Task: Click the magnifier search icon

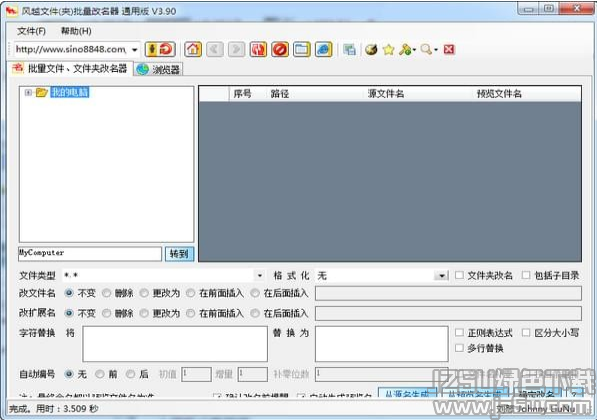Action: pos(426,50)
